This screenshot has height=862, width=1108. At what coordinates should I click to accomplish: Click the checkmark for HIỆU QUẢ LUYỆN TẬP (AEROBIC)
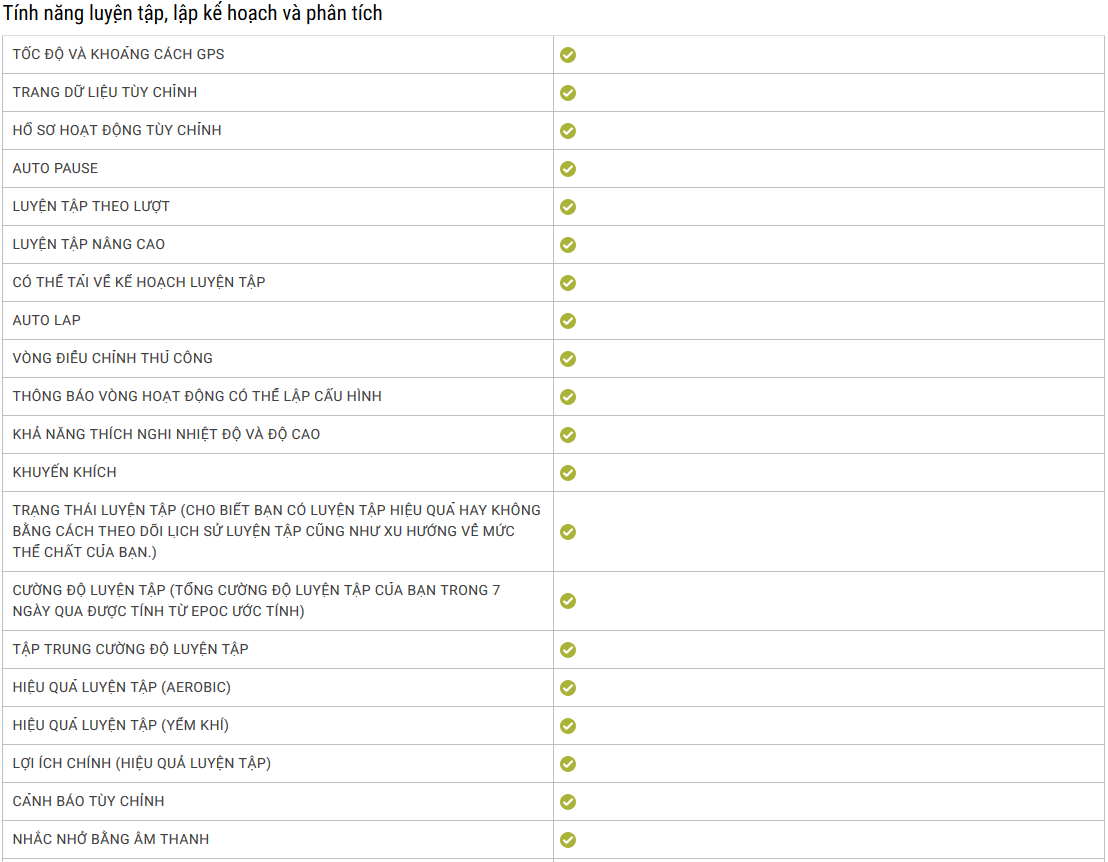tap(567, 688)
